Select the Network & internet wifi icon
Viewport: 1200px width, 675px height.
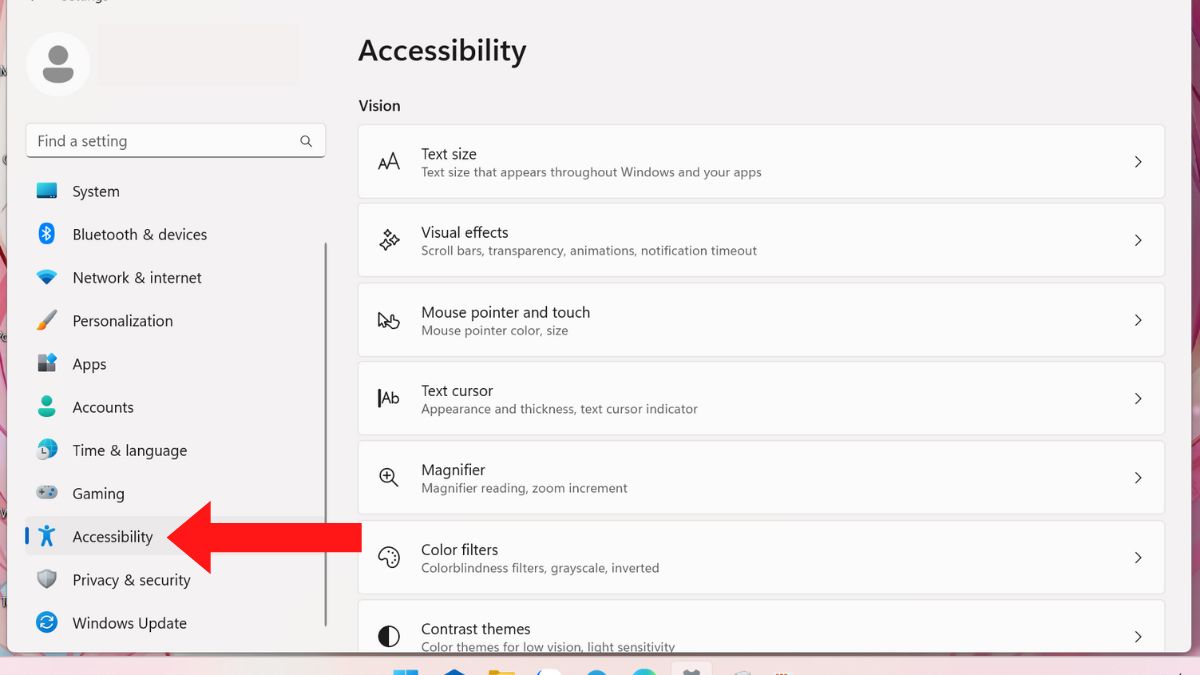tap(47, 277)
